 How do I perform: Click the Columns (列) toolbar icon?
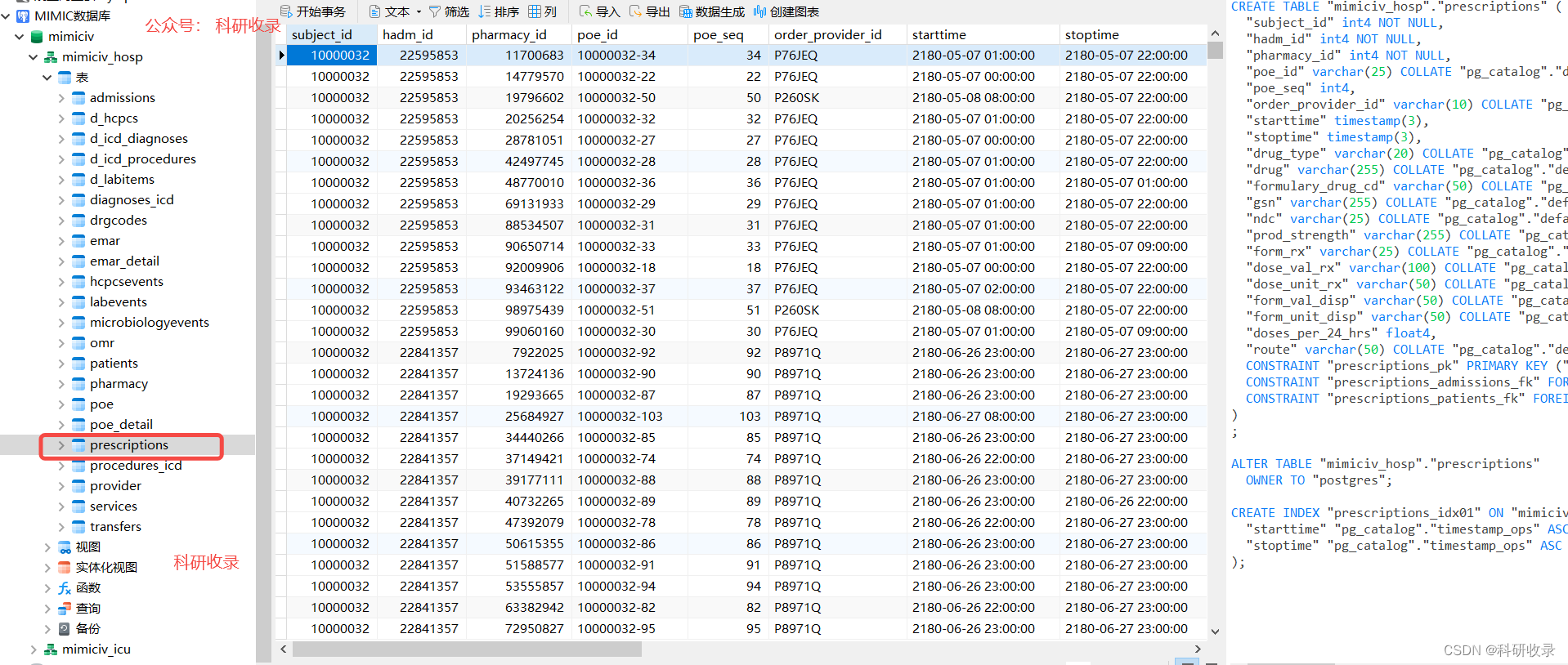[535, 11]
